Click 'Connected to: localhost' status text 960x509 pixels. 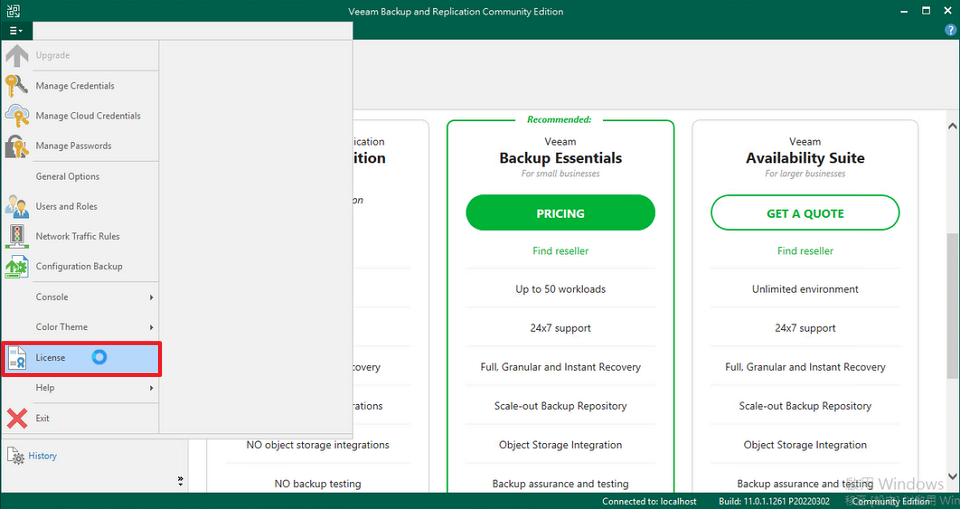point(649,501)
